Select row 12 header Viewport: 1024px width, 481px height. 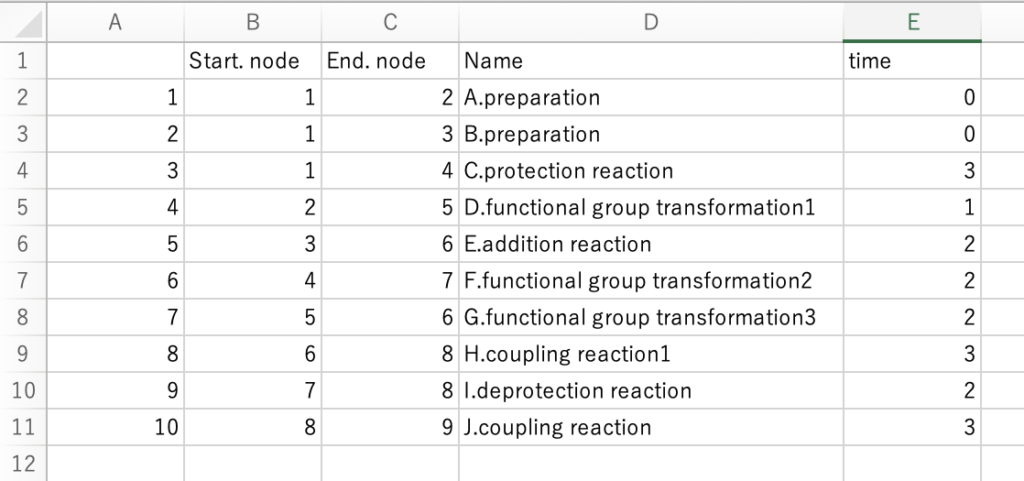point(23,464)
